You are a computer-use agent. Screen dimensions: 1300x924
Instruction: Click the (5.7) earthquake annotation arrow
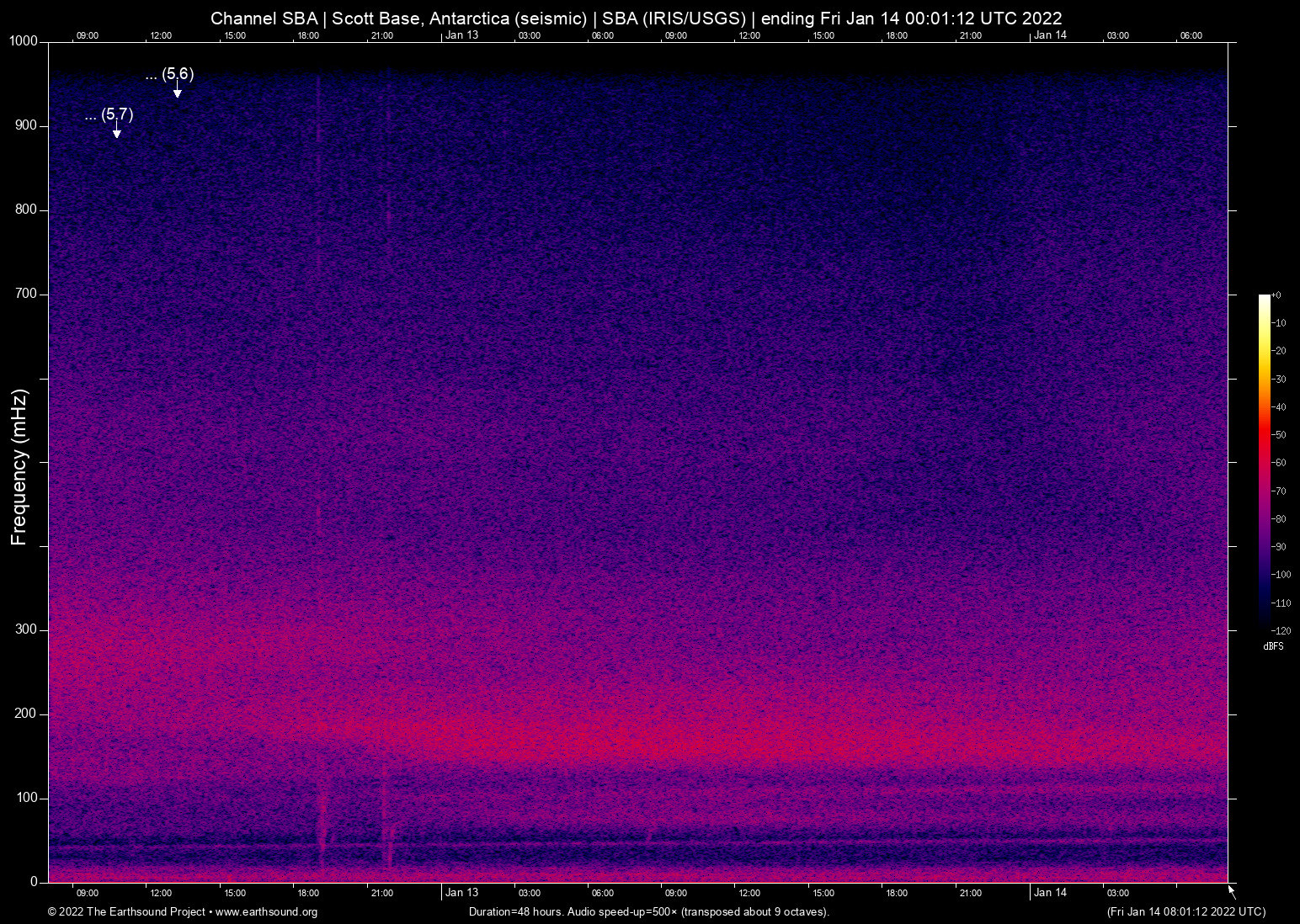click(x=116, y=128)
